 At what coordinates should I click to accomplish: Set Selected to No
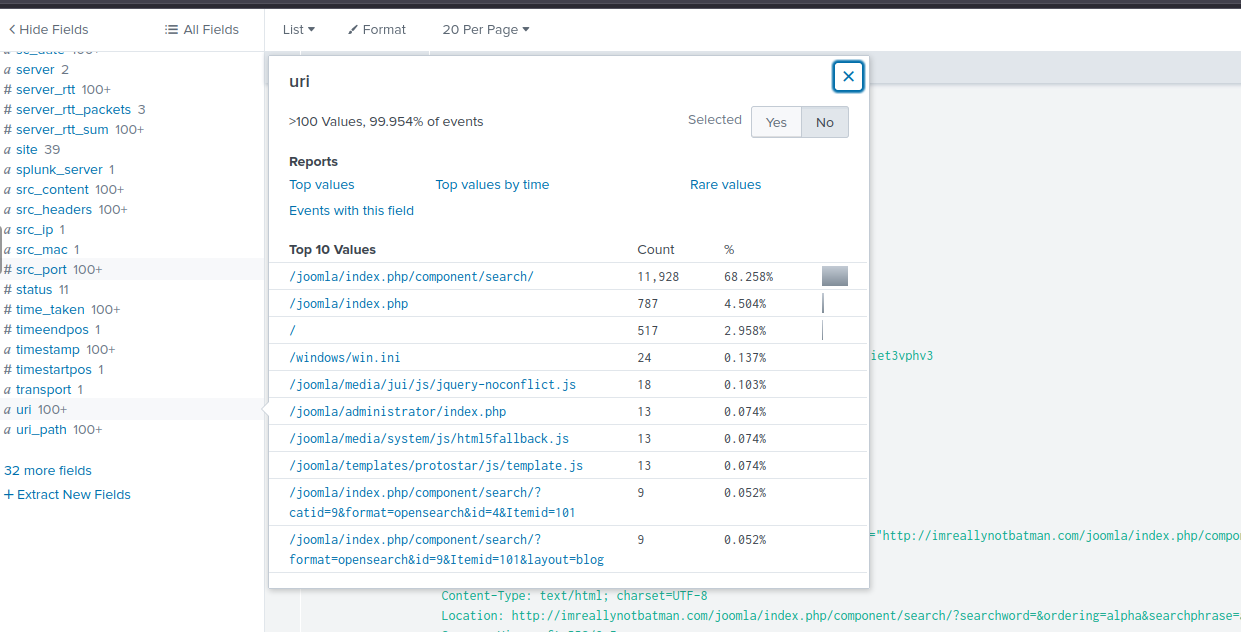click(x=824, y=122)
